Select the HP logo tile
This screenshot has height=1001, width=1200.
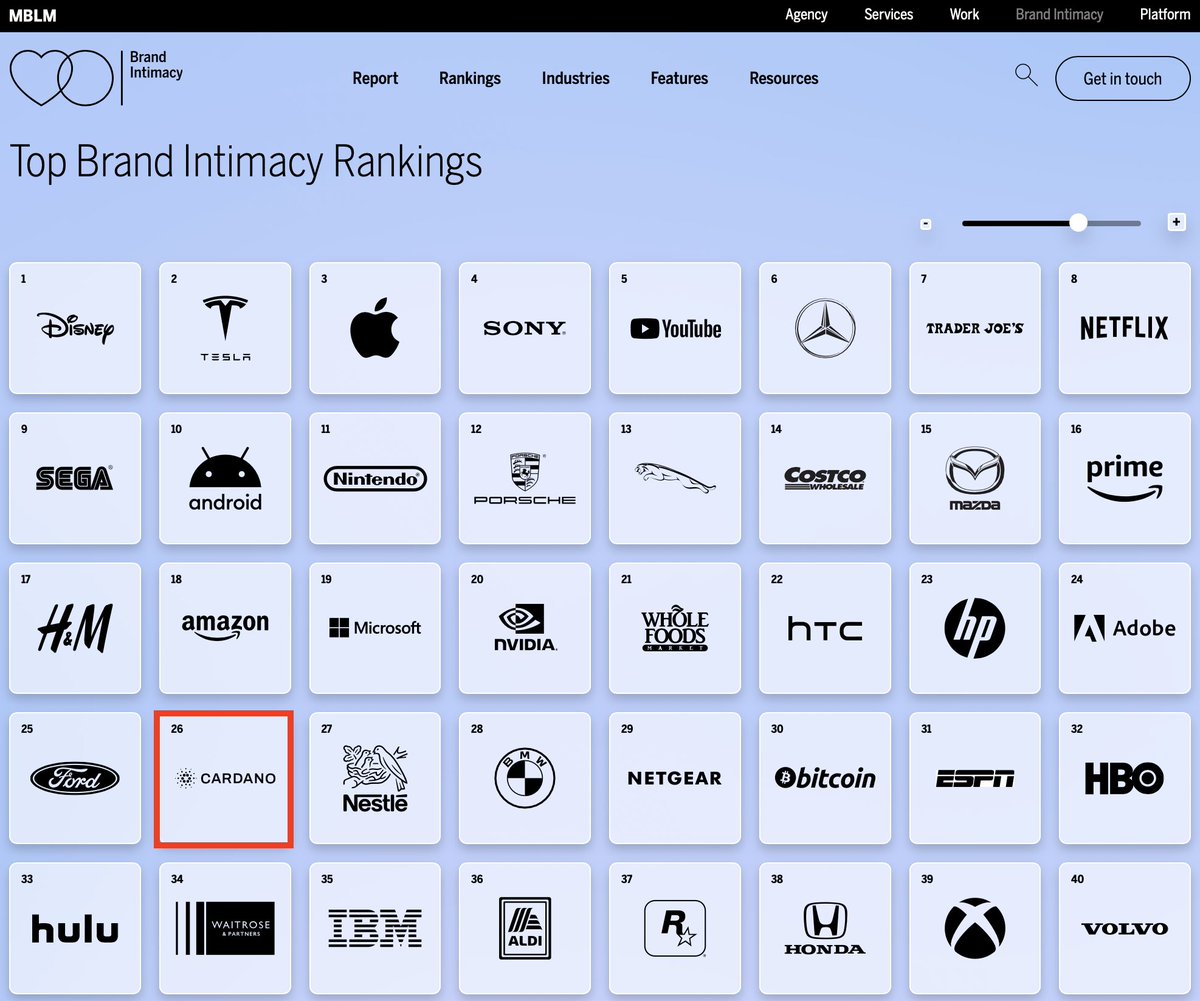click(x=975, y=628)
